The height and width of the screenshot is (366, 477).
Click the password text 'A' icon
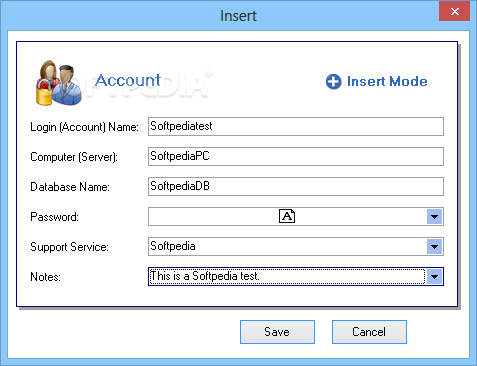287,216
